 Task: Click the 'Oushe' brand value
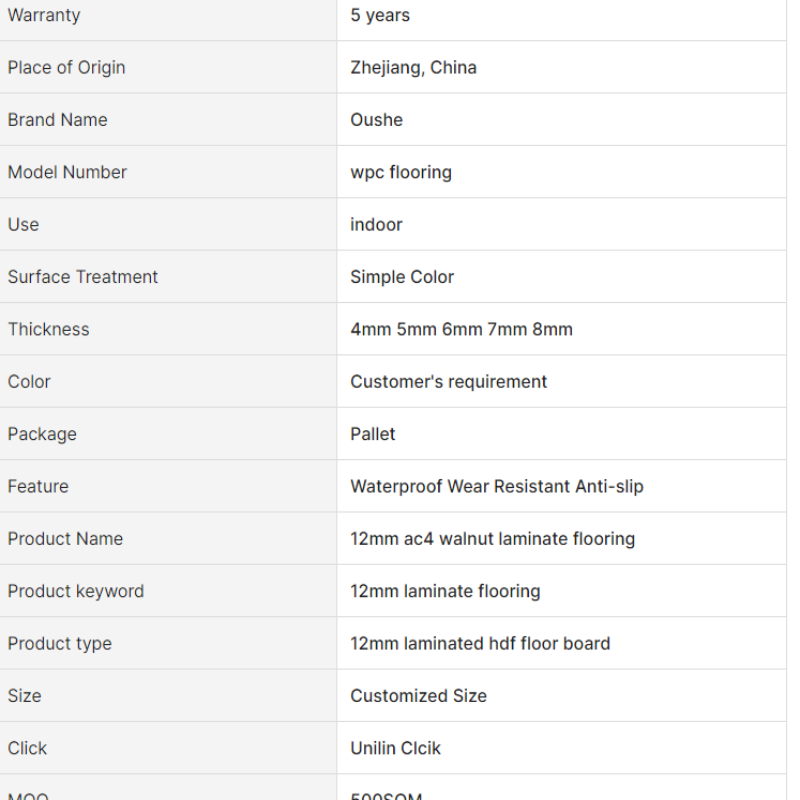tap(377, 120)
